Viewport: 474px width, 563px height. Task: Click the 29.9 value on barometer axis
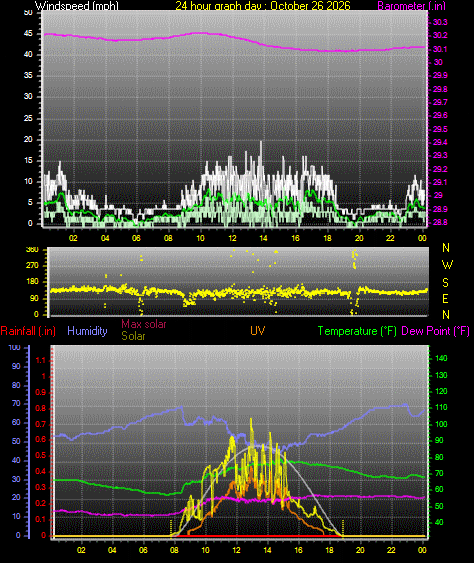(440, 75)
